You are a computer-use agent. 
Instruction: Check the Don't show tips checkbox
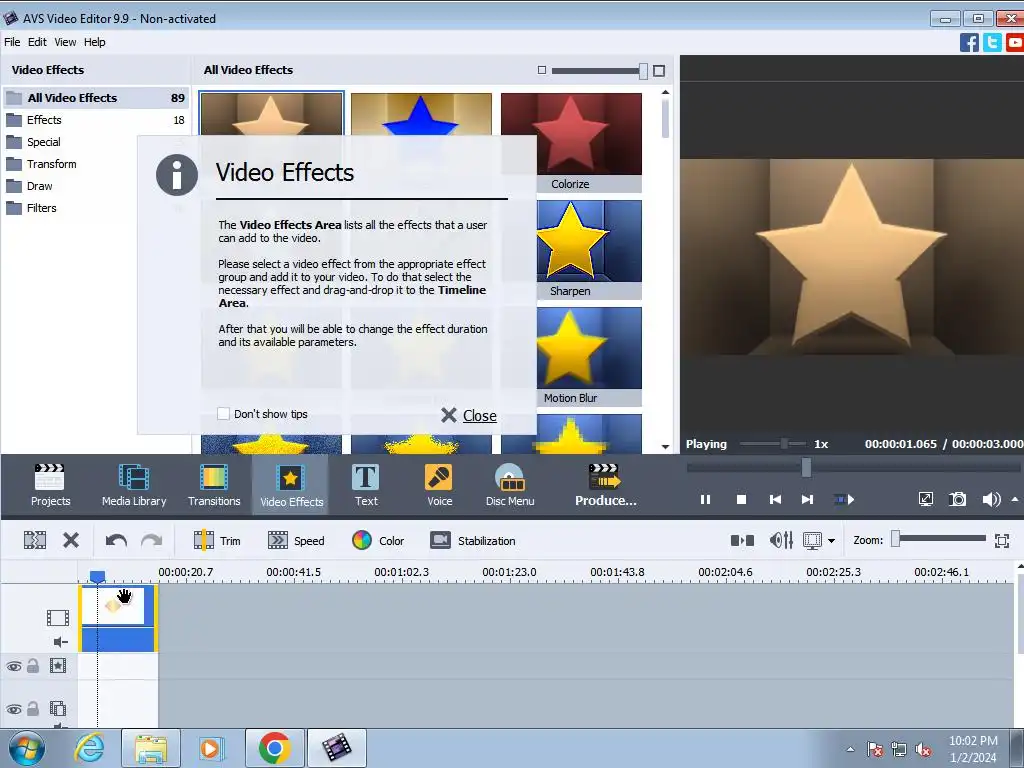[223, 413]
